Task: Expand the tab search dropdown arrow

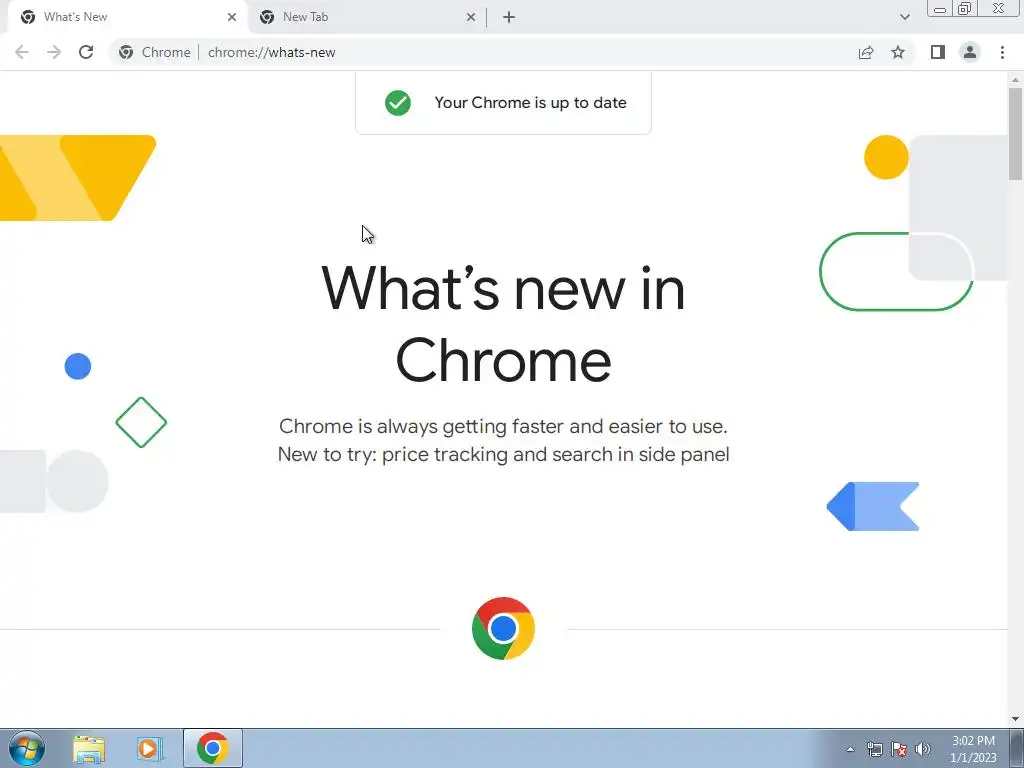Action: (x=904, y=17)
